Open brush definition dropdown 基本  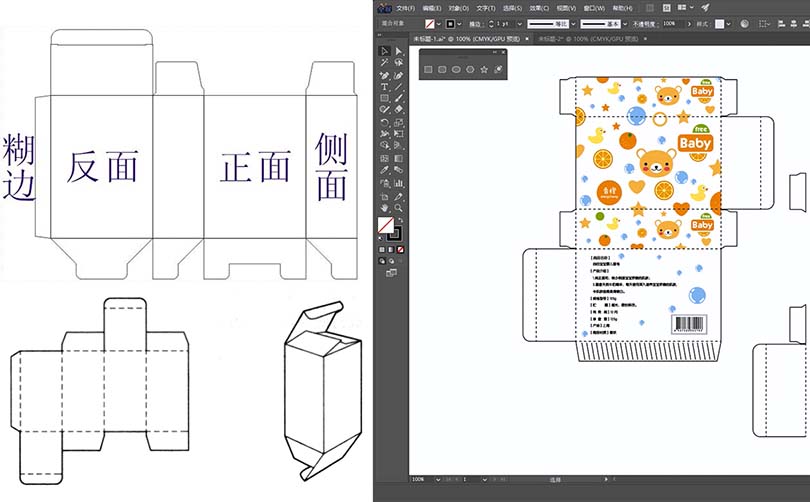coord(625,24)
